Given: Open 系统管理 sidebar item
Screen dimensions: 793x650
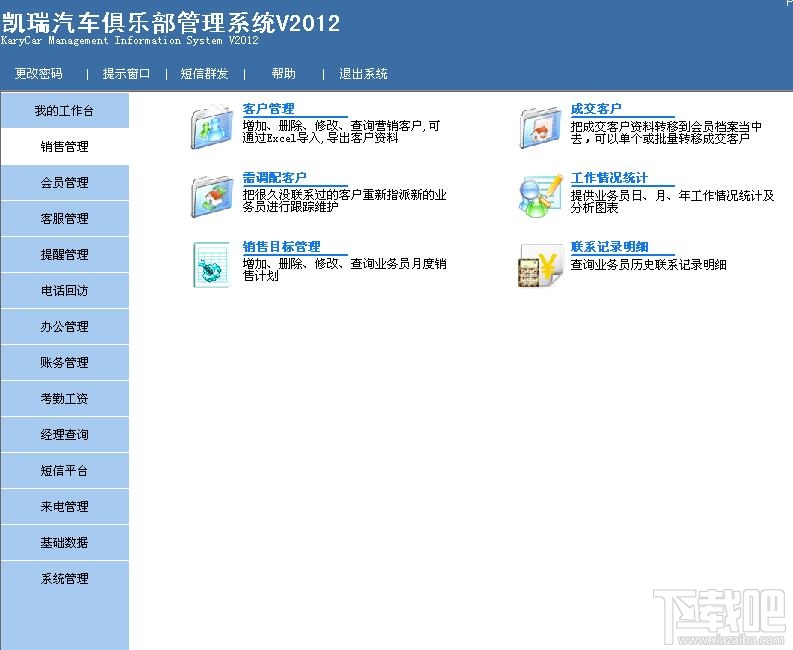Looking at the screenshot, I should click(65, 578).
